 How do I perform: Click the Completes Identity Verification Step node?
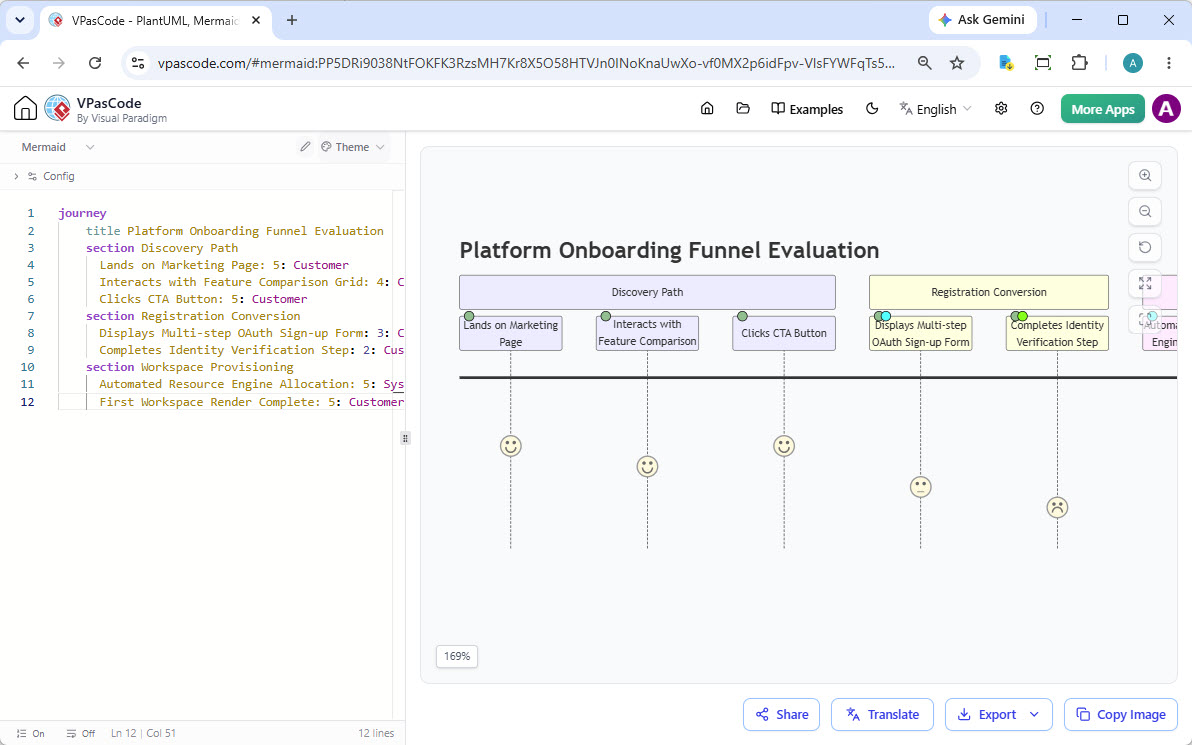point(1057,333)
